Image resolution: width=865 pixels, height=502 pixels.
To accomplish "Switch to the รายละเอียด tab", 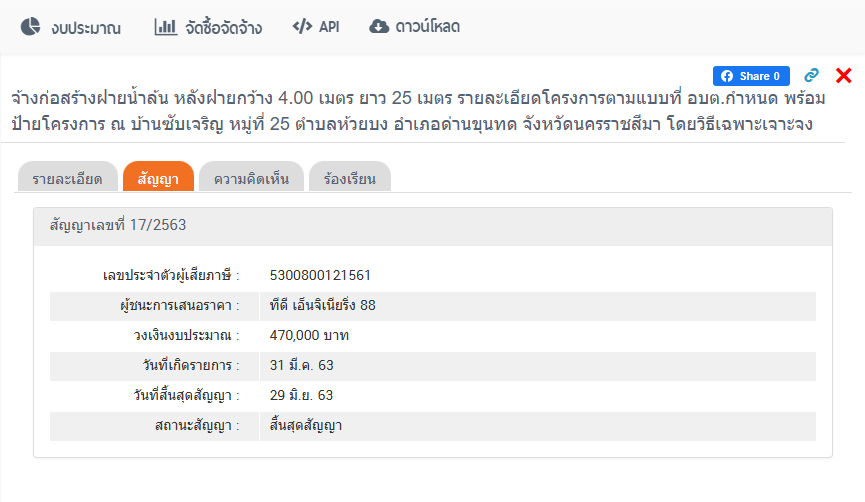I will pyautogui.click(x=68, y=179).
